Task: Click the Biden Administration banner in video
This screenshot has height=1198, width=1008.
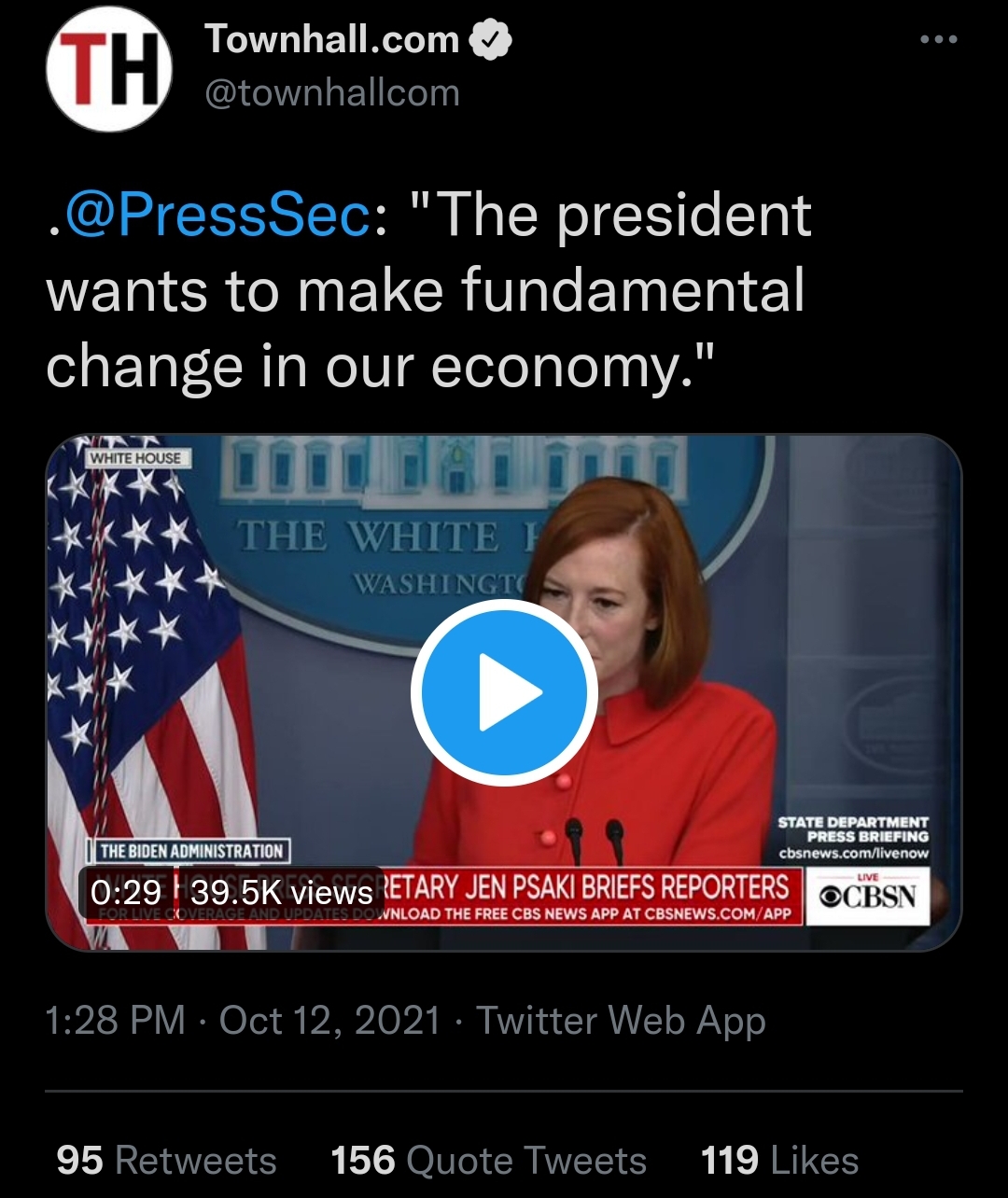Action: pyautogui.click(x=190, y=851)
